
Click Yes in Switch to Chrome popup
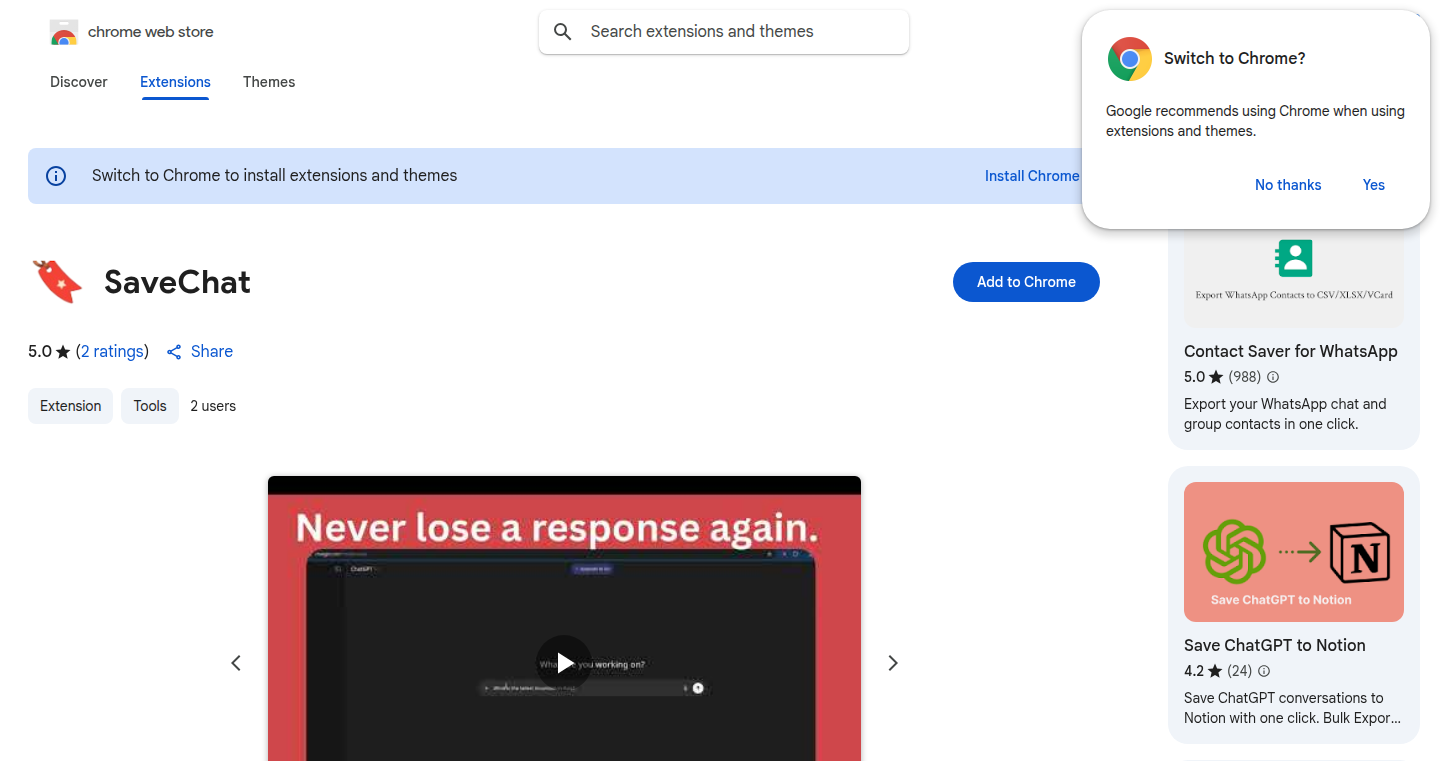1374,185
